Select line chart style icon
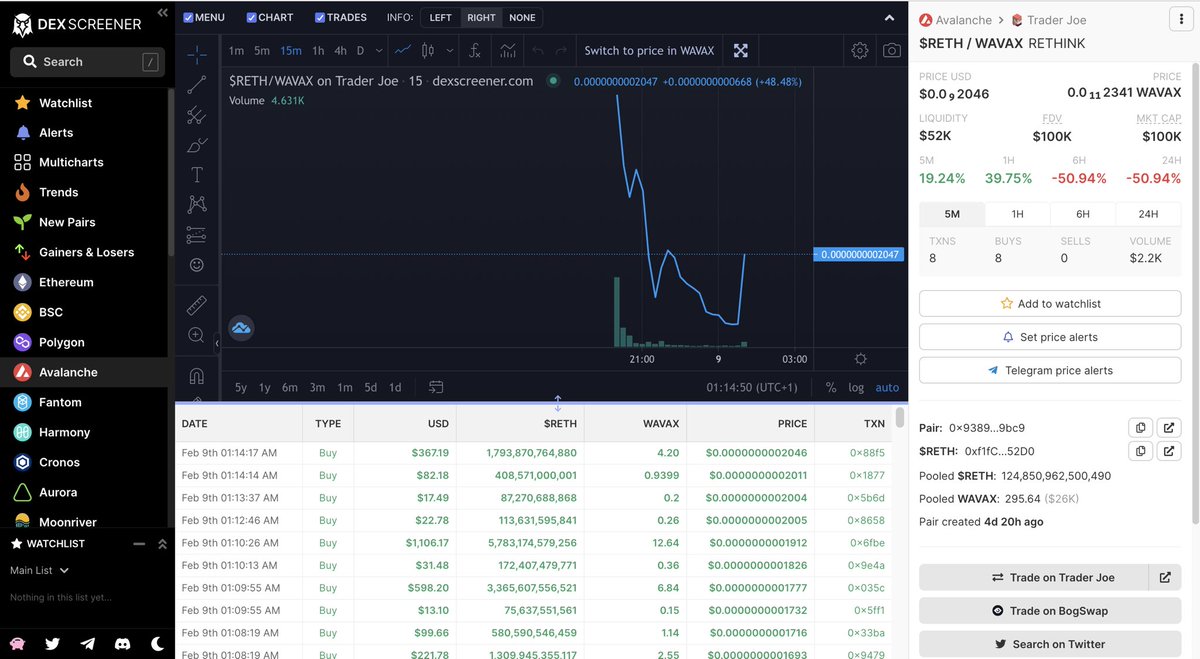Screen dimensions: 1200x659 coord(402,50)
